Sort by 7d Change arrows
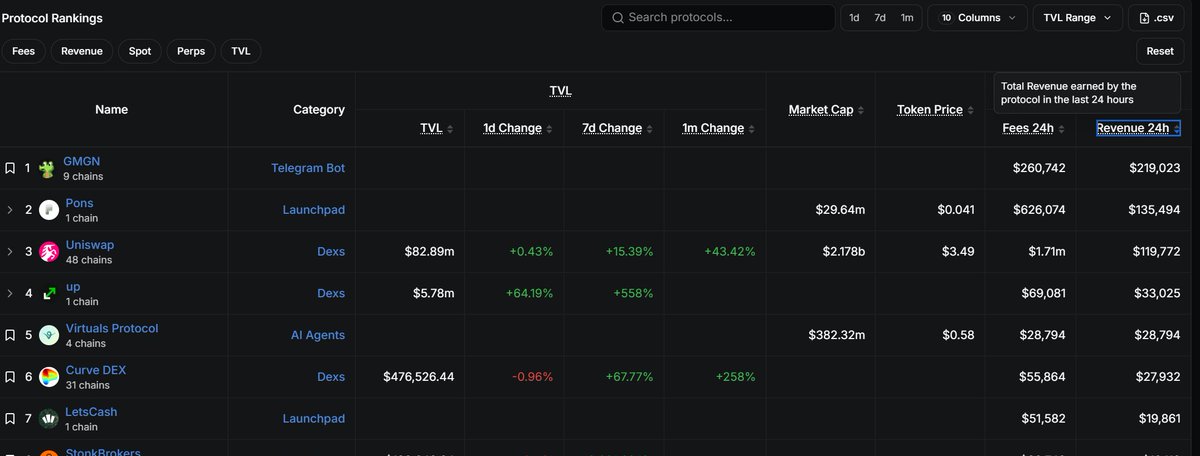1200x456 pixels. pos(650,128)
